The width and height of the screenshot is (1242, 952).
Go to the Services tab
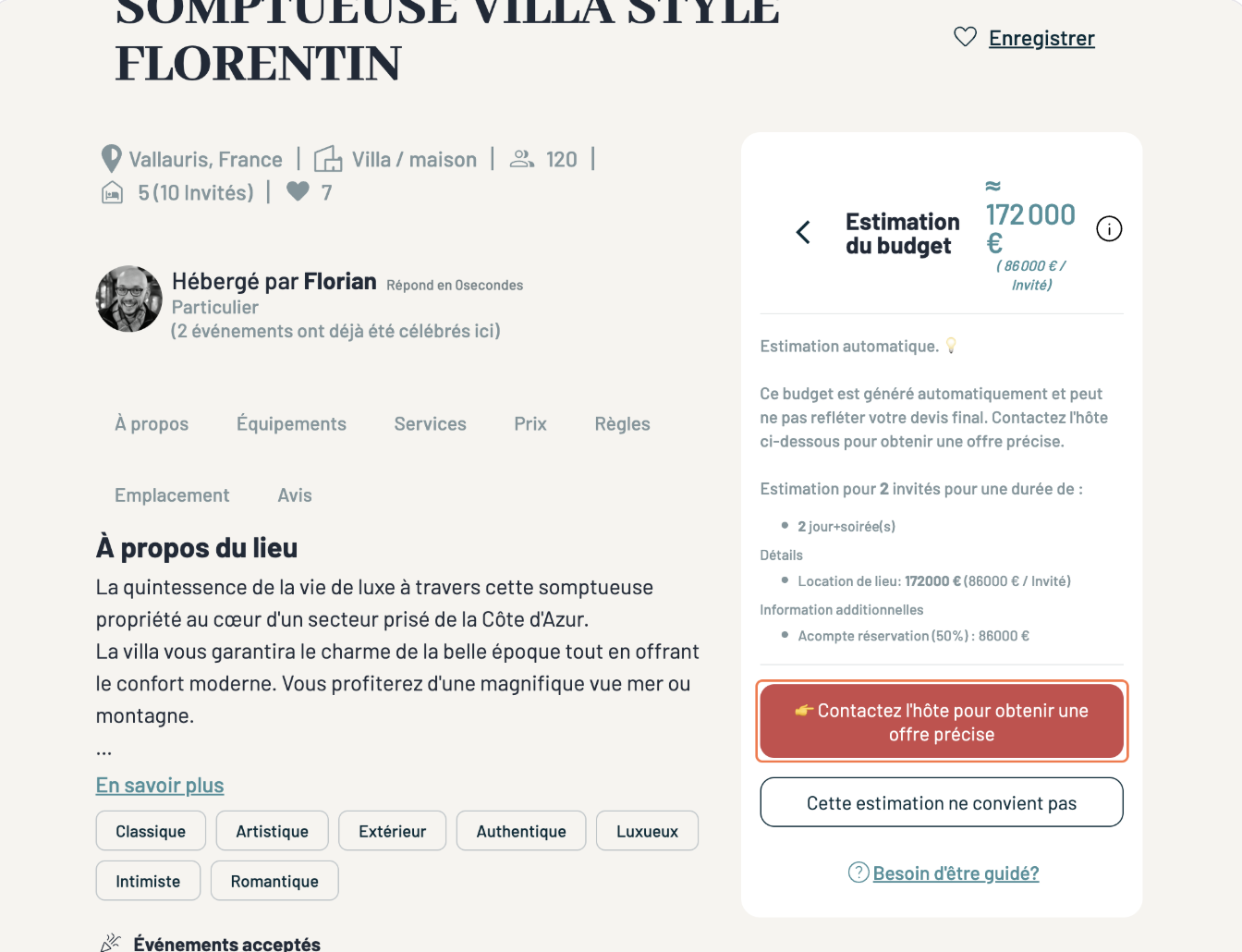[x=430, y=424]
